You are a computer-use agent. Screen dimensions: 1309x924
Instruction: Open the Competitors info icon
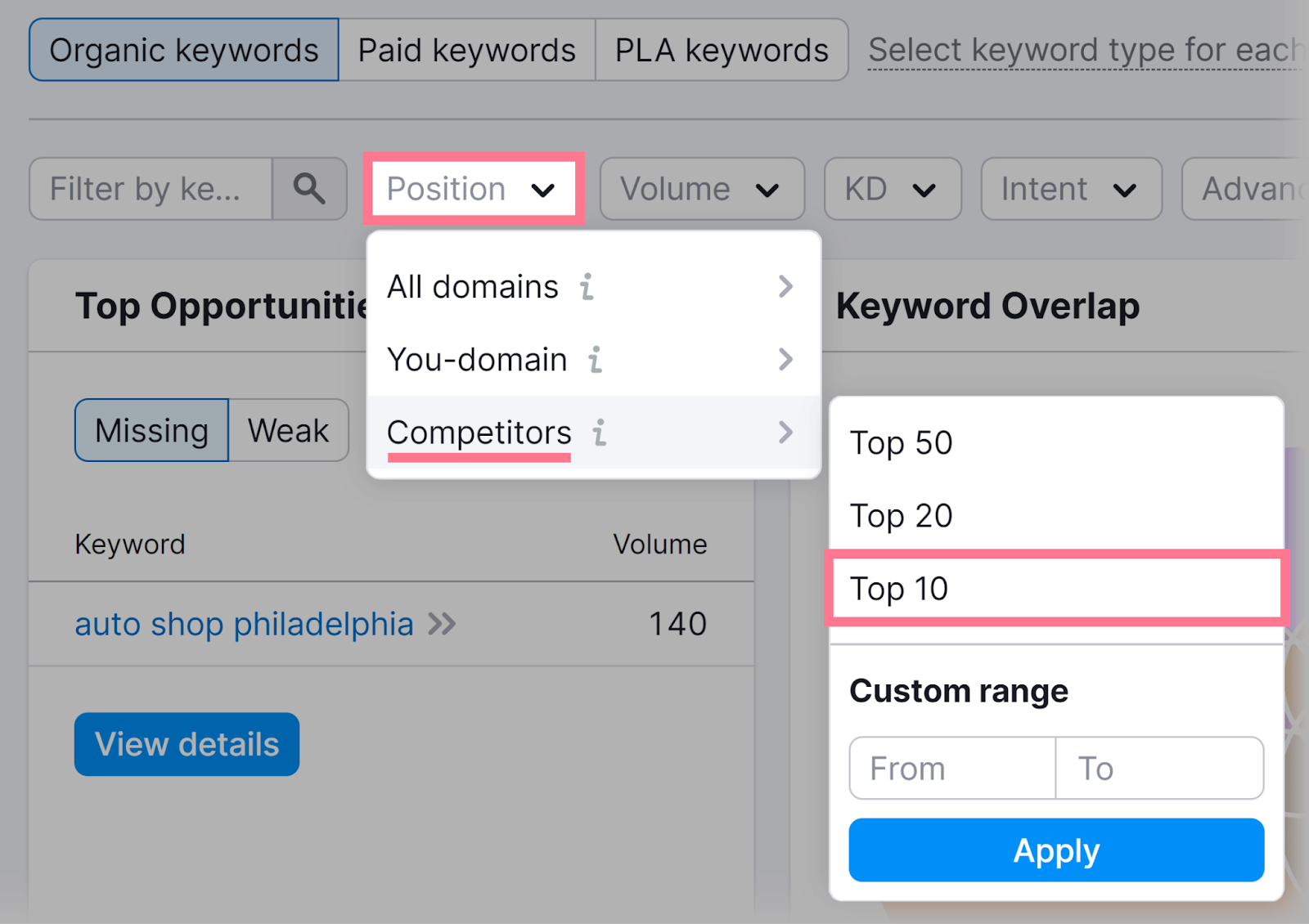[600, 433]
